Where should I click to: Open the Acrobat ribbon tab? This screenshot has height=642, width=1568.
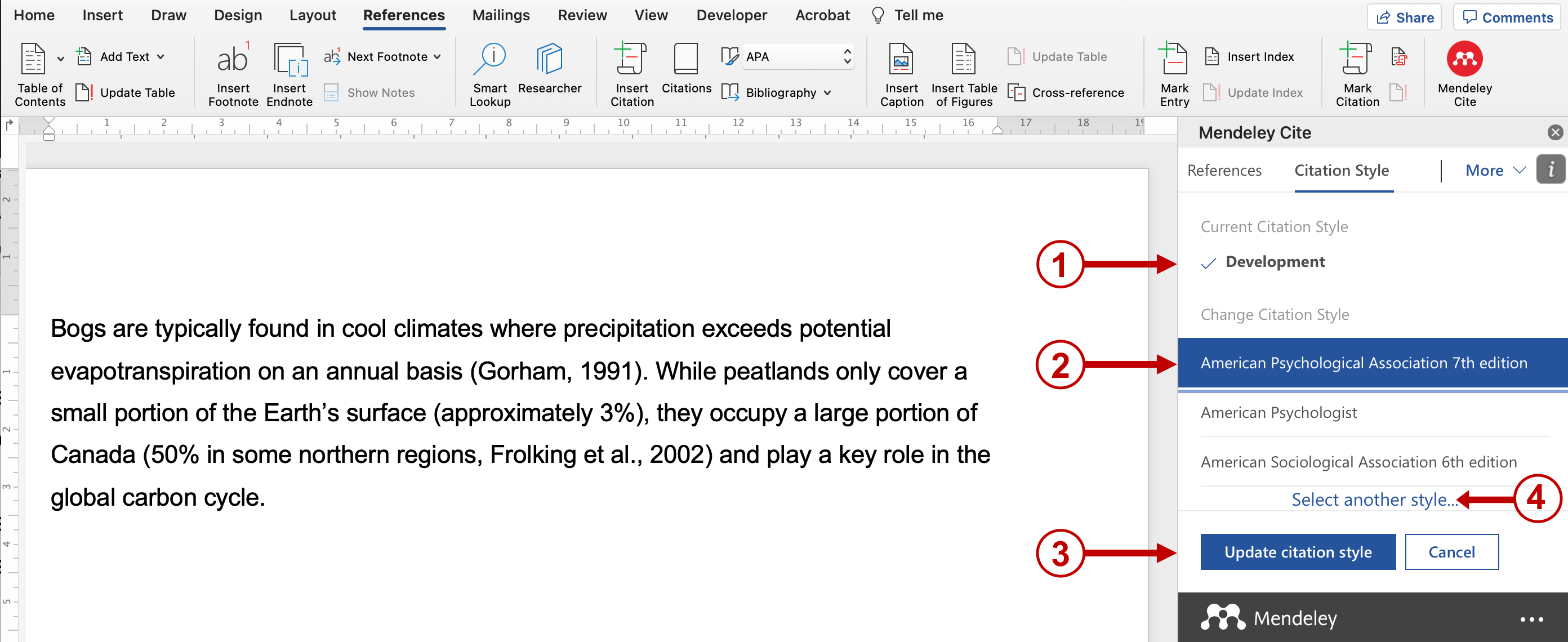(x=822, y=15)
